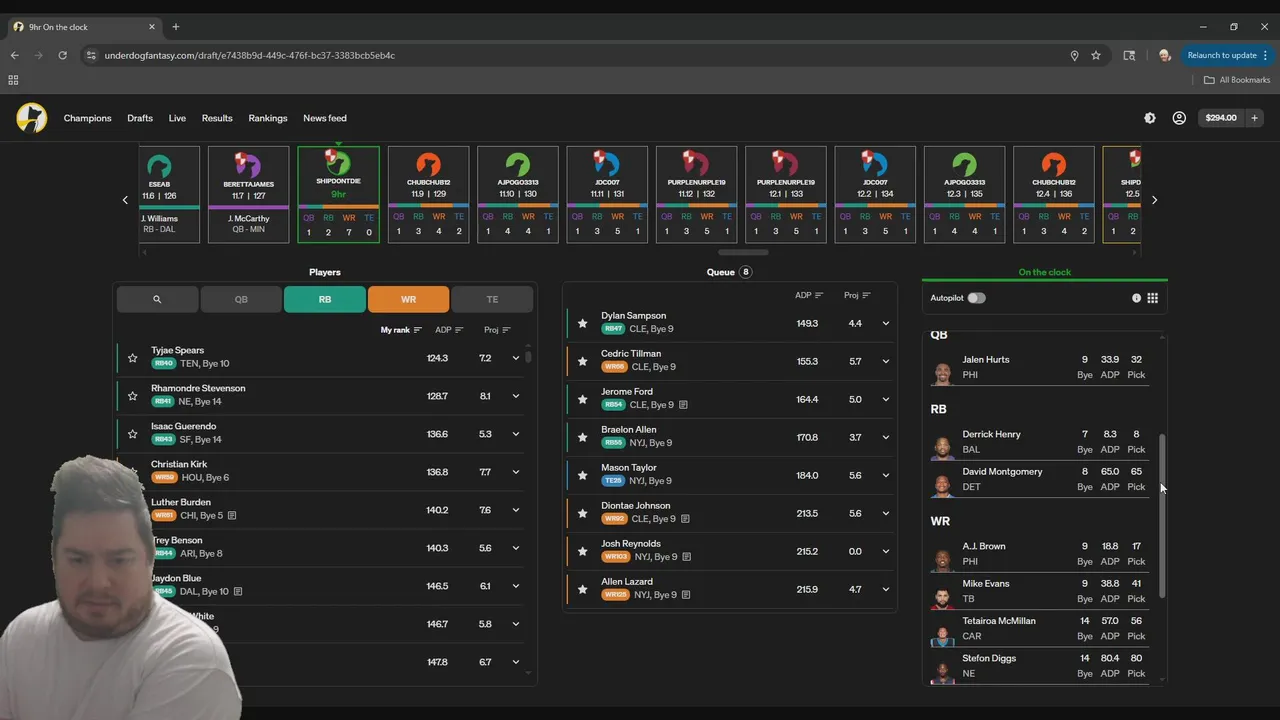Open player search magnifier tab
This screenshot has height=720, width=1280.
(157, 299)
